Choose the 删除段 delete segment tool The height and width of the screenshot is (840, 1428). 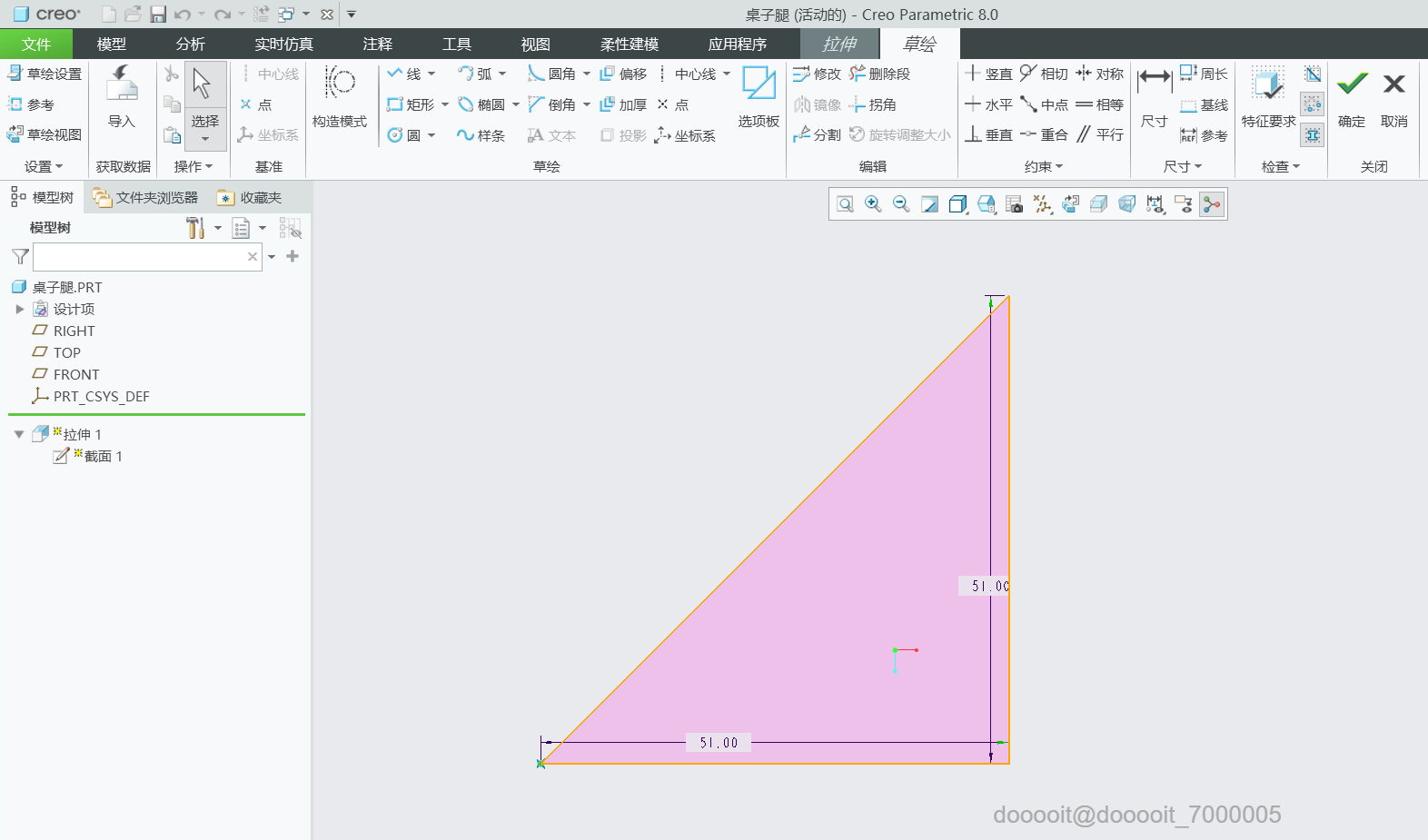click(879, 74)
